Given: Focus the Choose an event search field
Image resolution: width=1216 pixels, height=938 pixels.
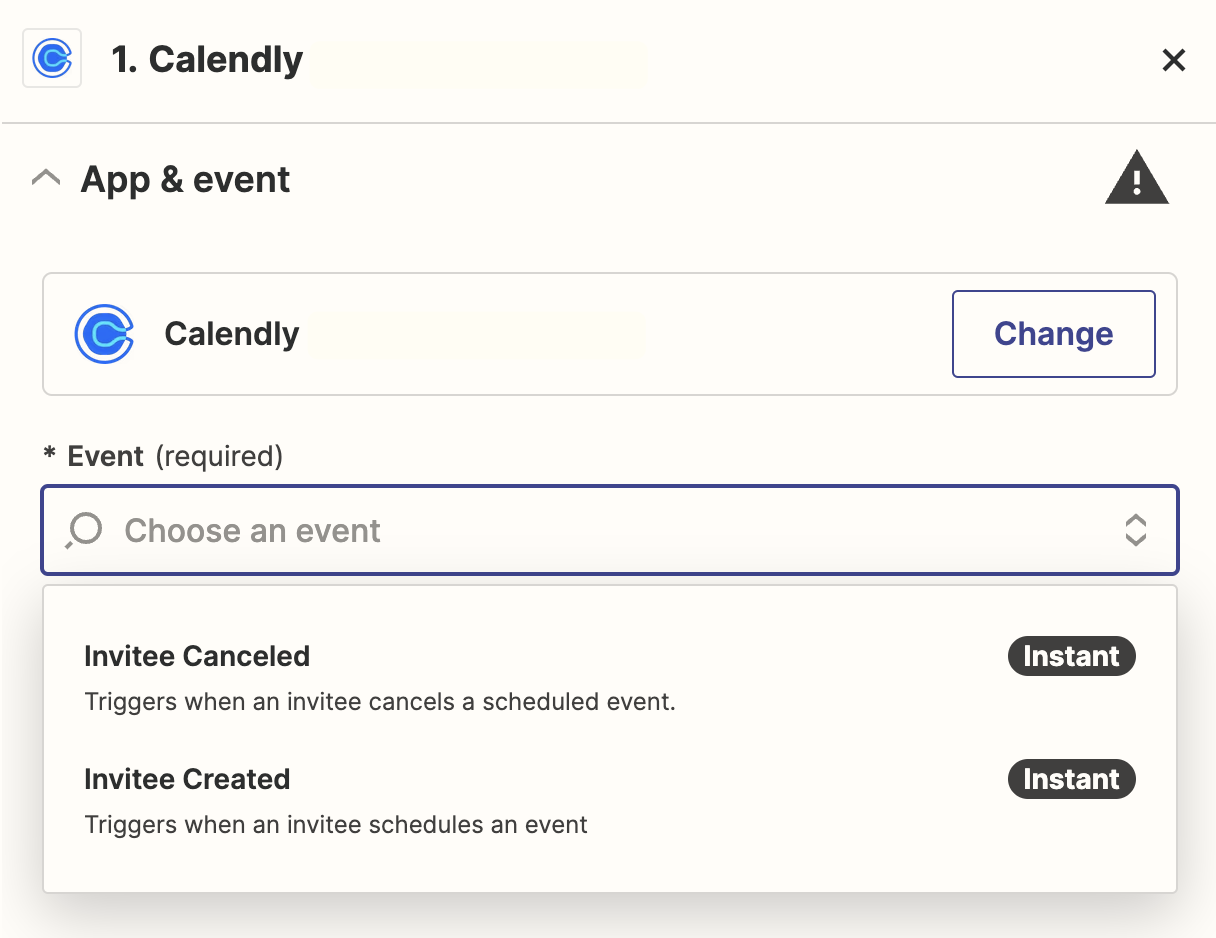Looking at the screenshot, I should pyautogui.click(x=600, y=530).
